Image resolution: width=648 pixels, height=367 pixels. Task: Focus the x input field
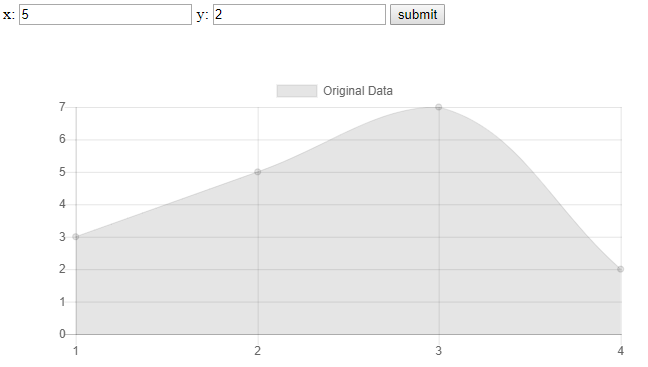pyautogui.click(x=105, y=15)
